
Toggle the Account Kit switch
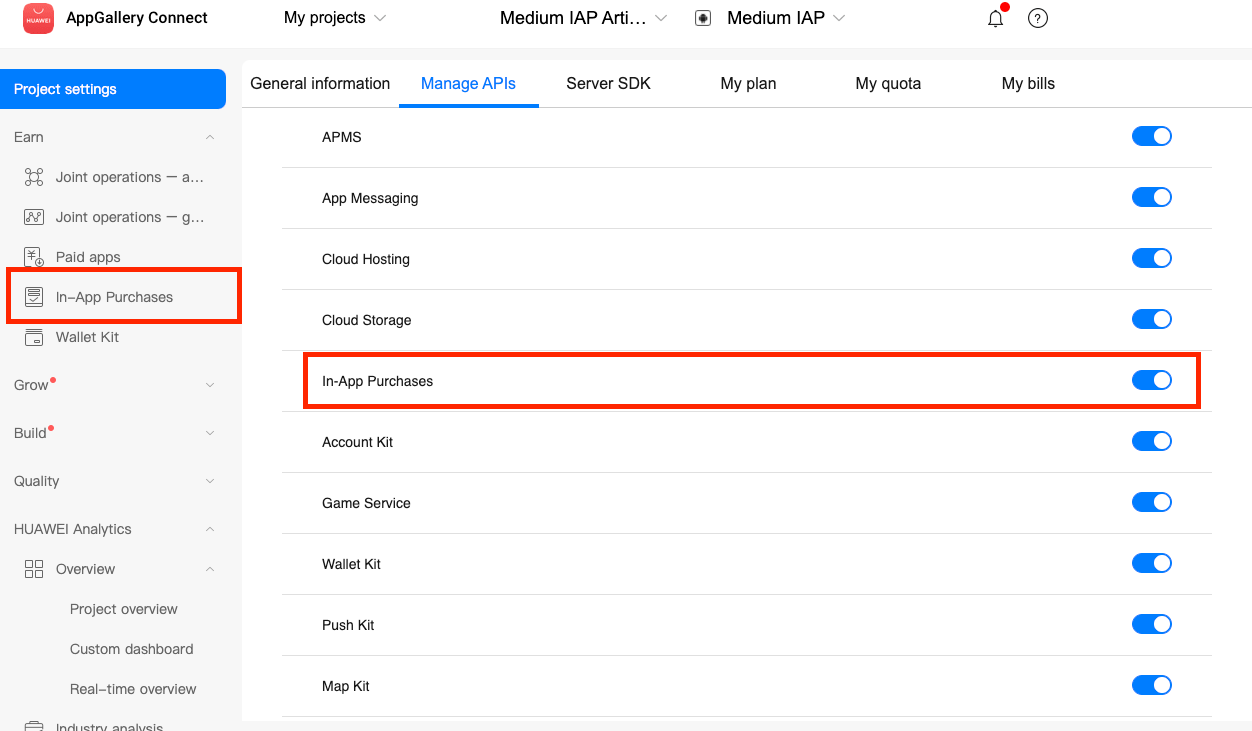1152,441
